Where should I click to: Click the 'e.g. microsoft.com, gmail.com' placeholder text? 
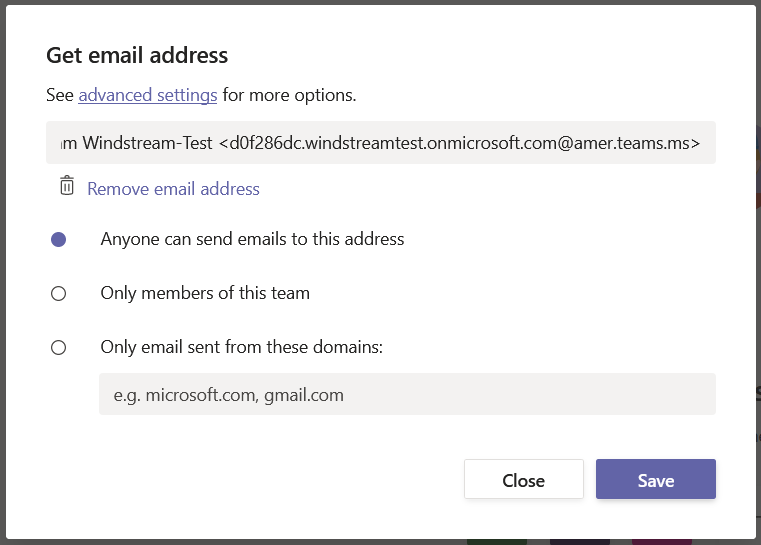(x=229, y=395)
